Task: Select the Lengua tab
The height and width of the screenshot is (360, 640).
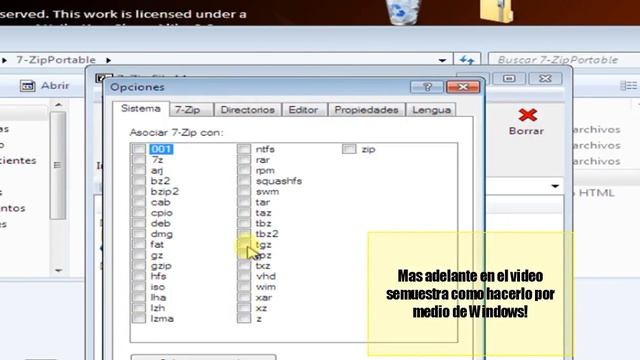Action: click(x=431, y=110)
